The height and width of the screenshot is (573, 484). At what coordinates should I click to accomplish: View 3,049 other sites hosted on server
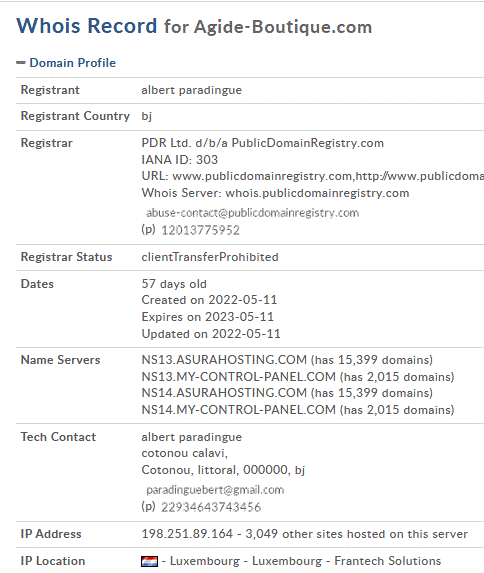356,534
